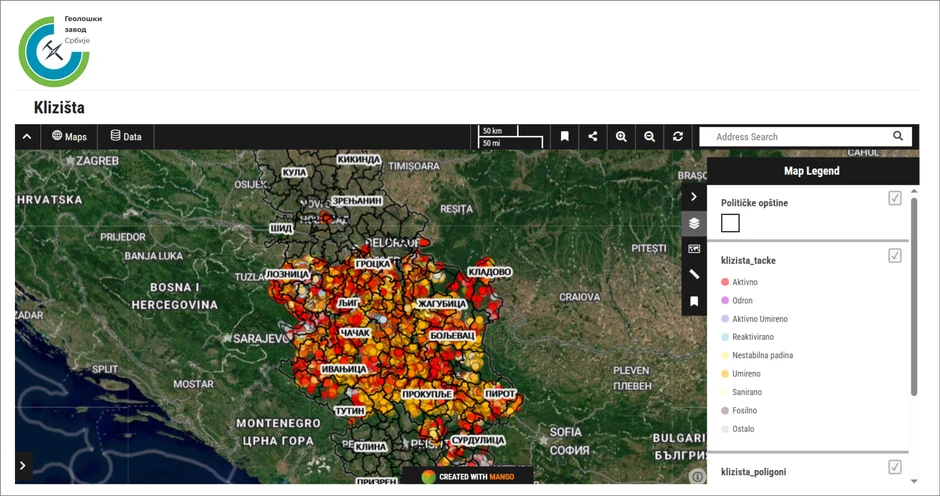940x496 pixels.
Task: Toggle the klizista_tacke layer checkbox
Action: [894, 255]
